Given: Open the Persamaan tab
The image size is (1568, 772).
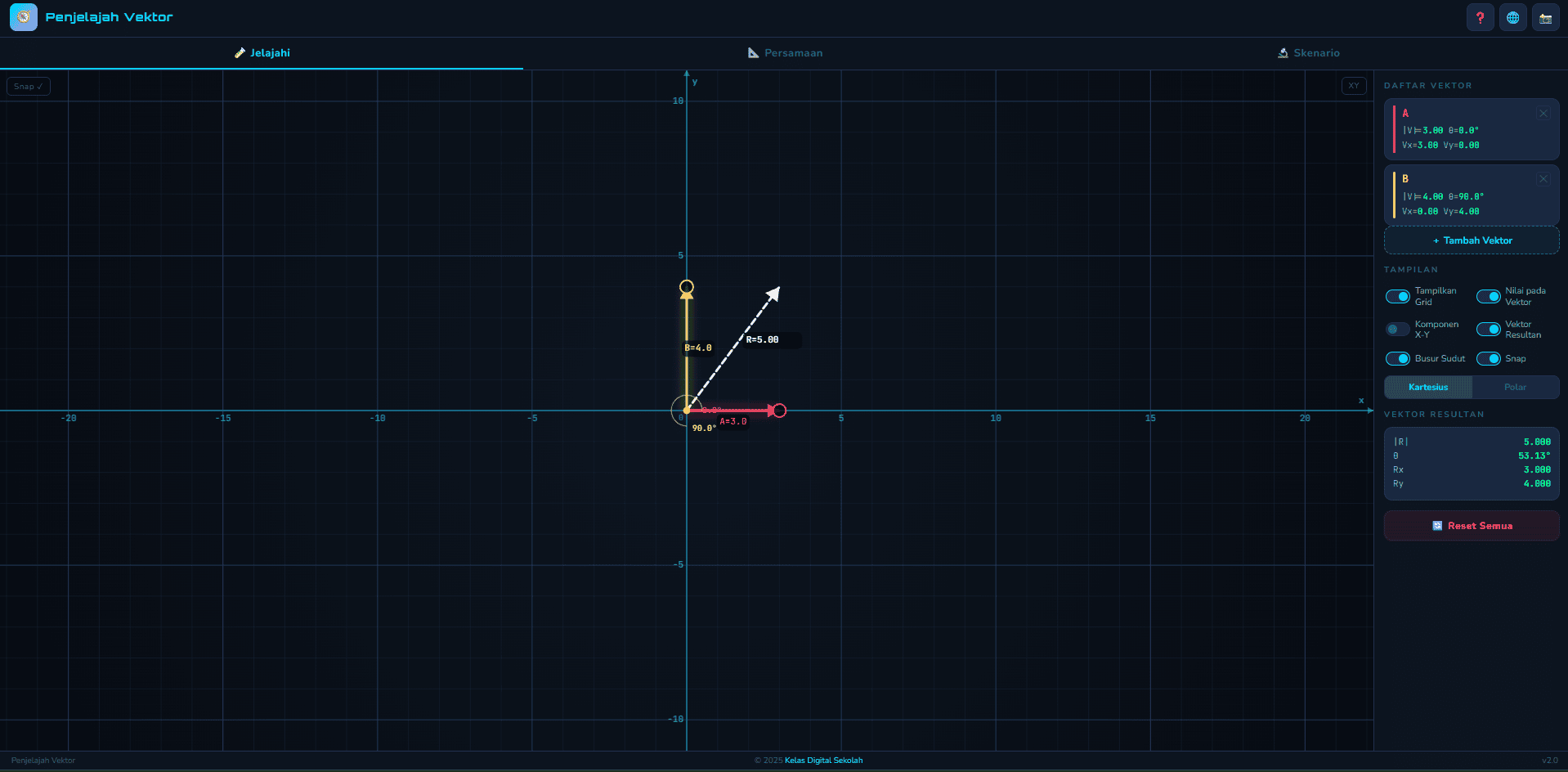Looking at the screenshot, I should (785, 53).
